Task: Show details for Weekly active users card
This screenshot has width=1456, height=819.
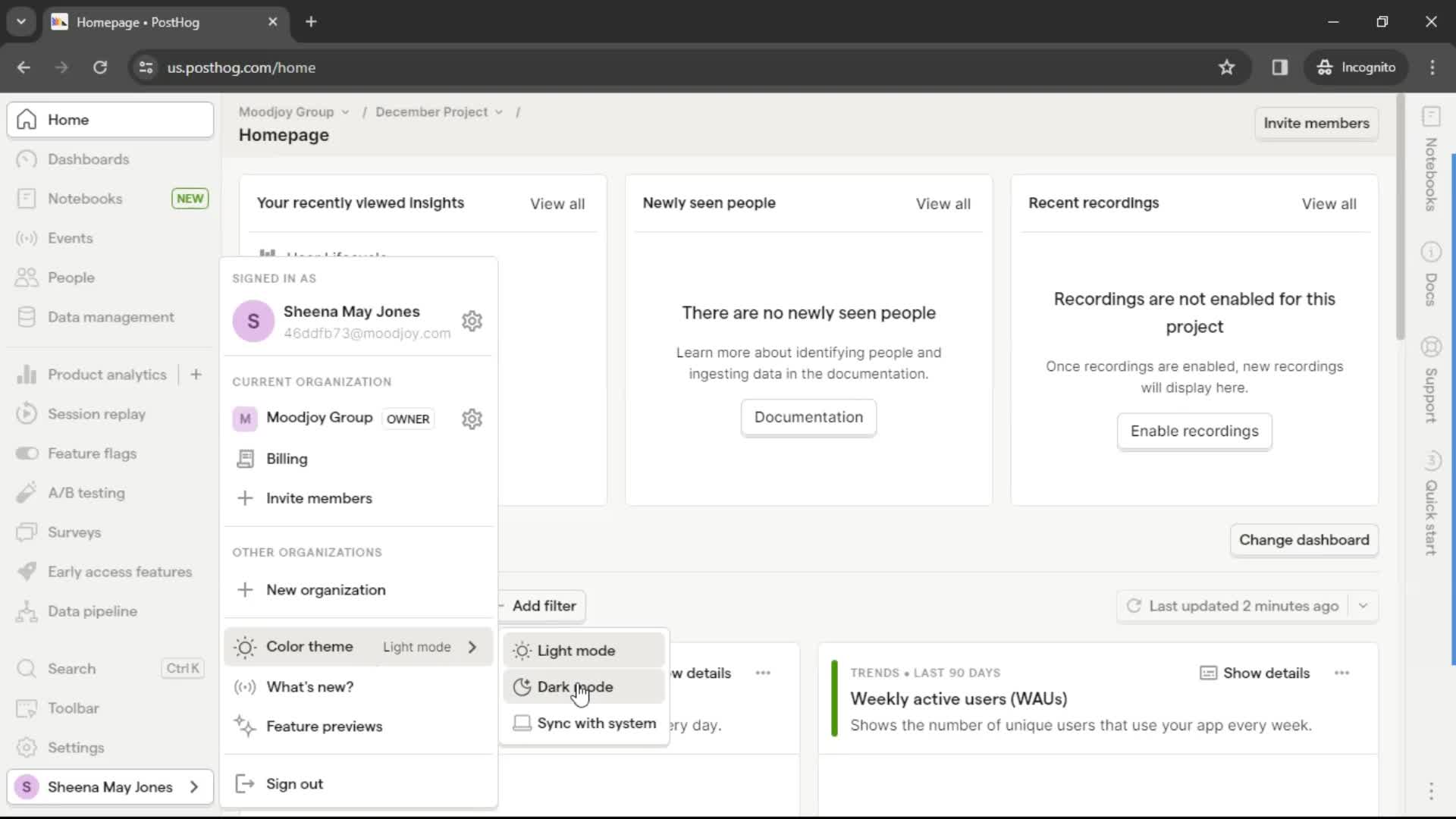Action: (1255, 673)
